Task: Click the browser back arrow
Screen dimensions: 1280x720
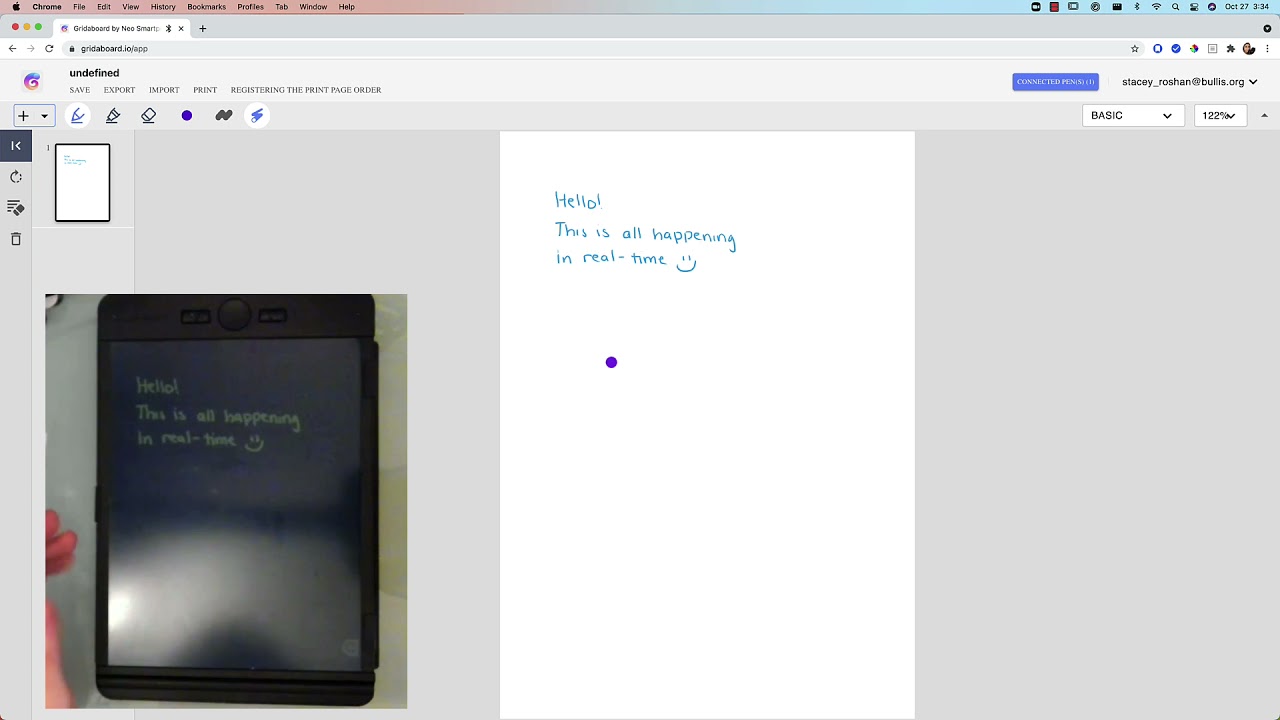Action: tap(13, 48)
